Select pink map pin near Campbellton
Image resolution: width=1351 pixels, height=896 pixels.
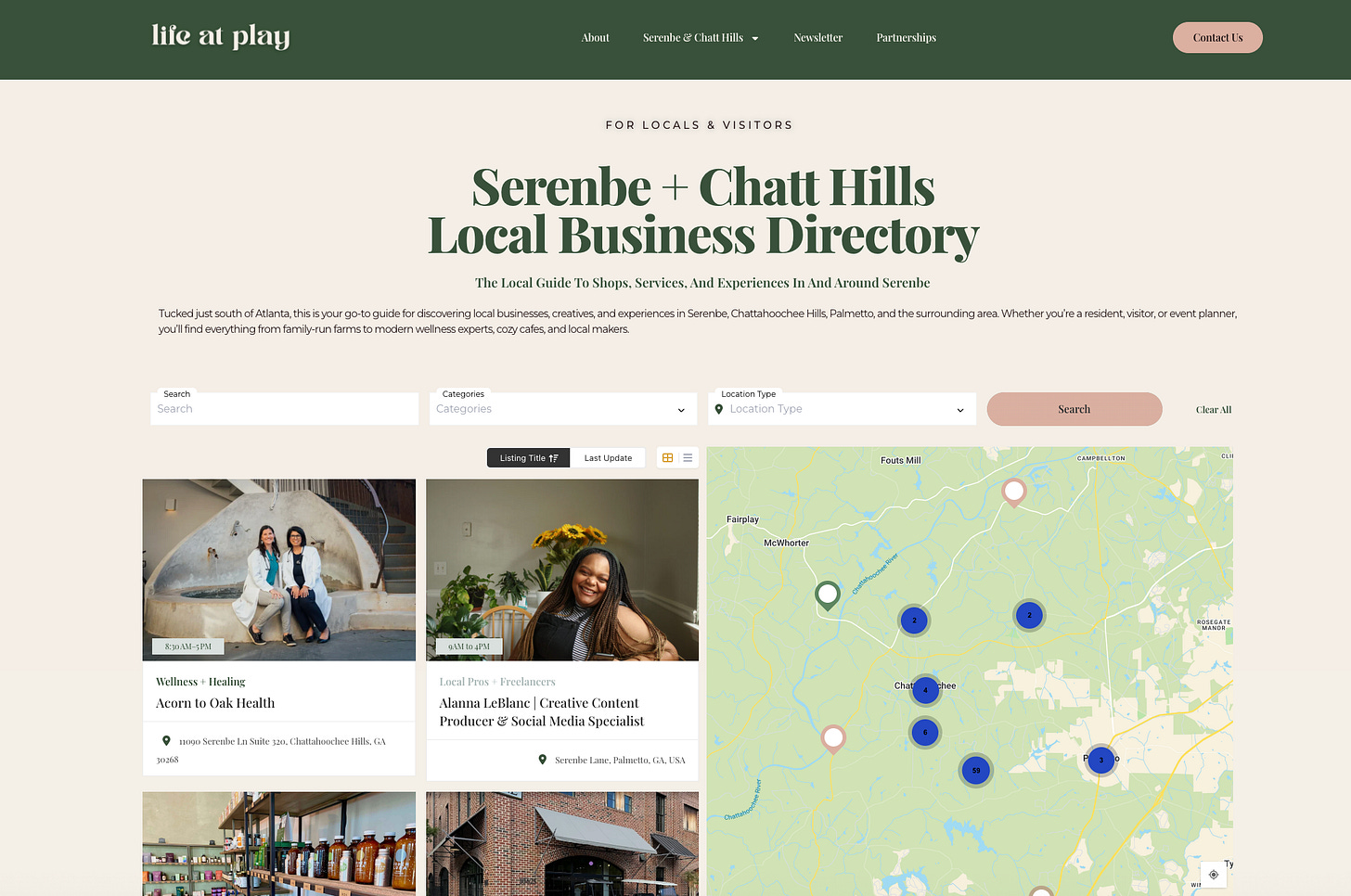(x=1014, y=492)
